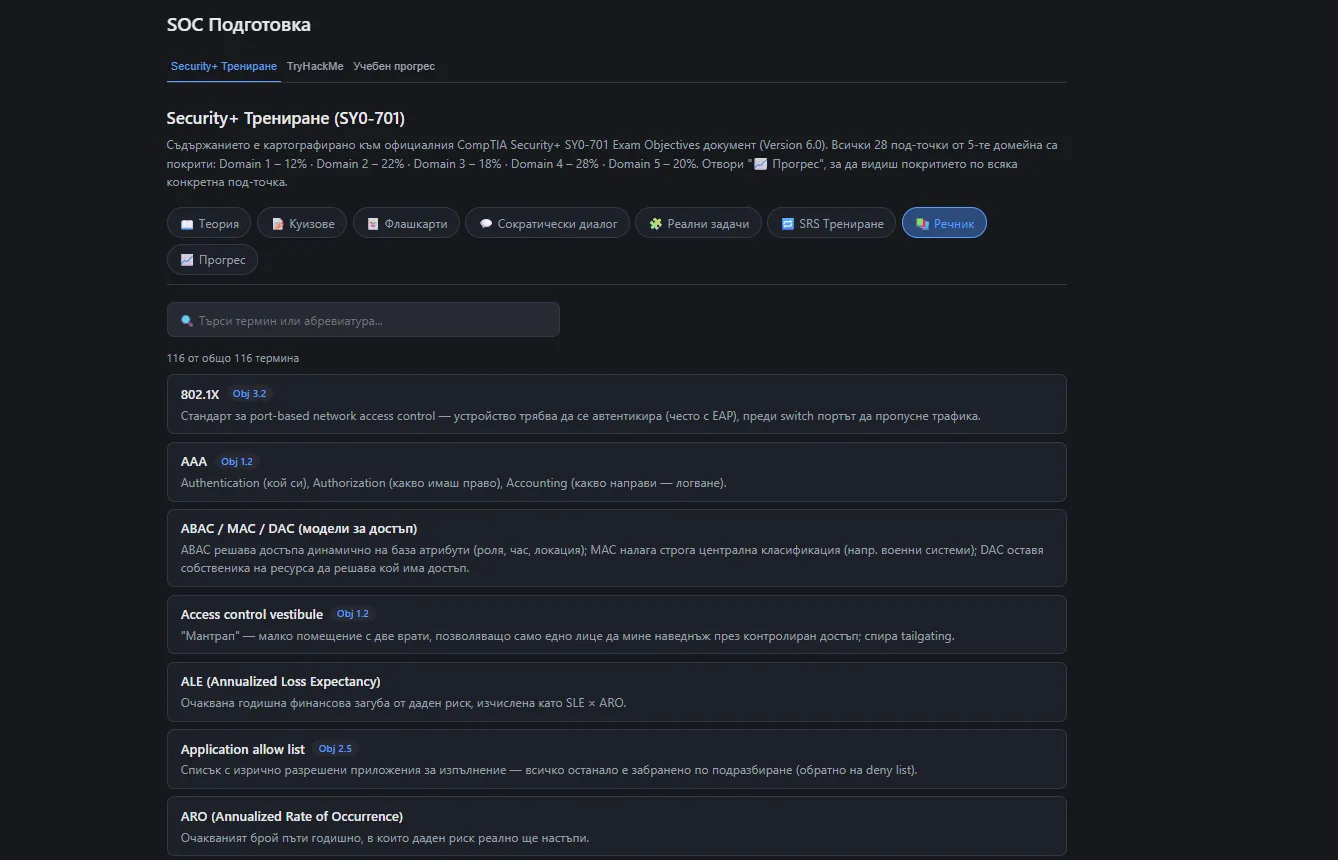Click the Security+ Трениране (SY0-701) heading
This screenshot has width=1338, height=860.
[x=286, y=118]
